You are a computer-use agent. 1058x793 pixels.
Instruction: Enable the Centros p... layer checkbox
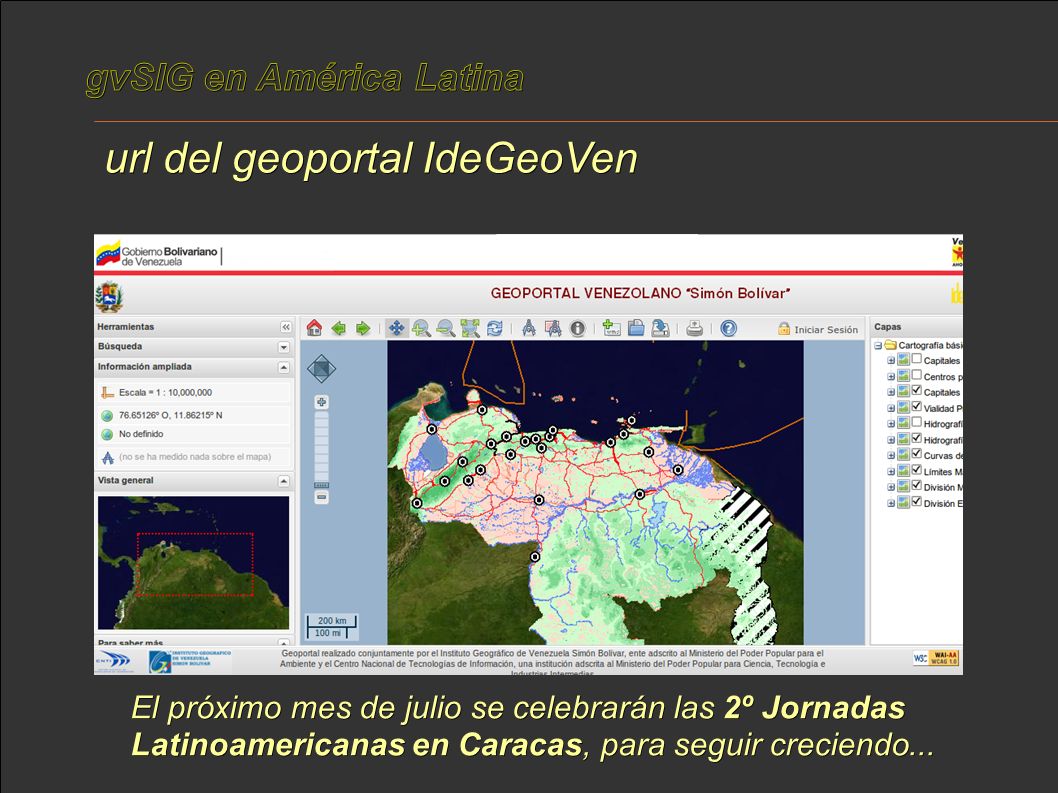point(916,375)
